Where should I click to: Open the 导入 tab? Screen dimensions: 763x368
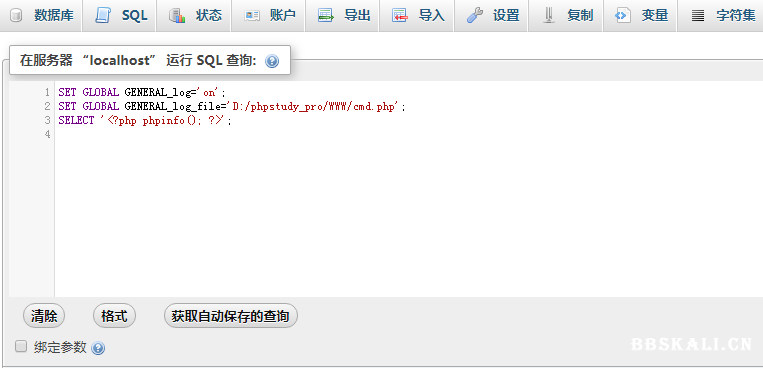coord(417,16)
